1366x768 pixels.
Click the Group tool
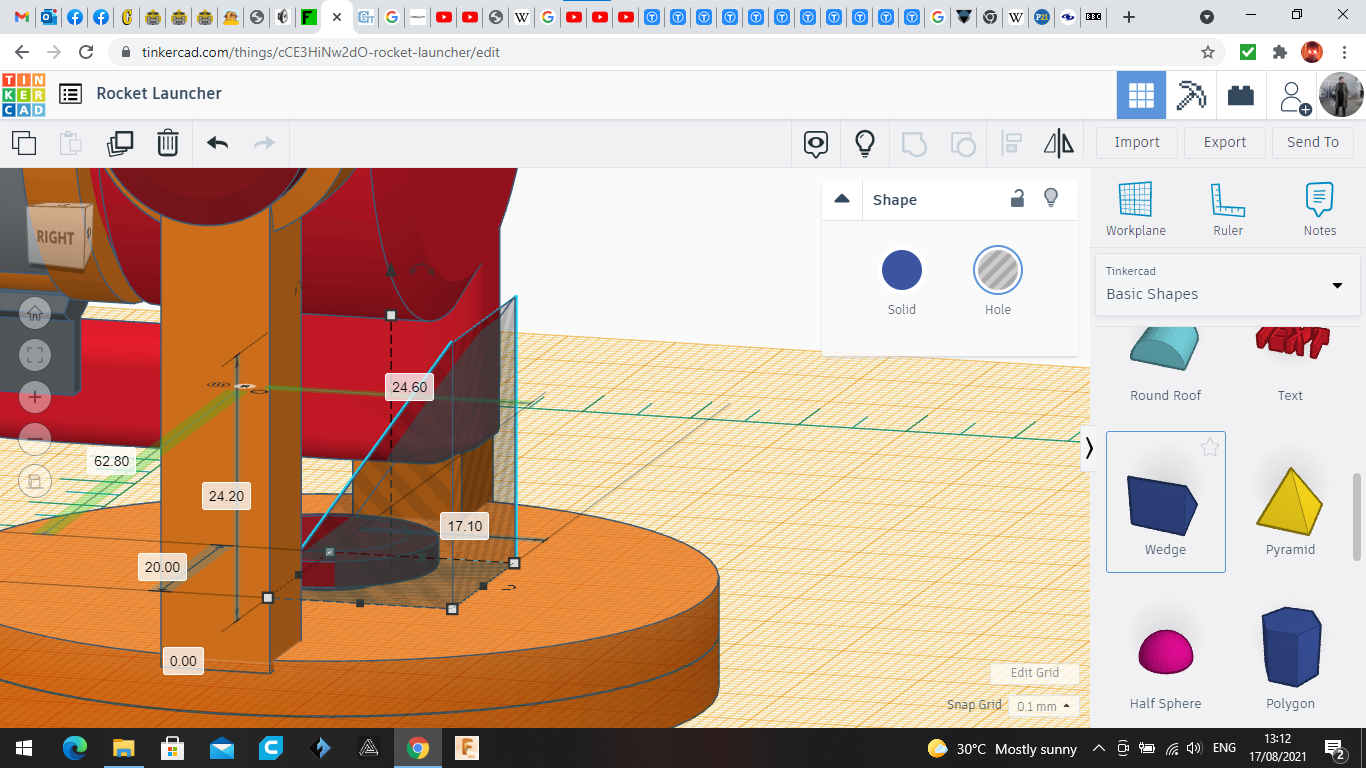[913, 144]
